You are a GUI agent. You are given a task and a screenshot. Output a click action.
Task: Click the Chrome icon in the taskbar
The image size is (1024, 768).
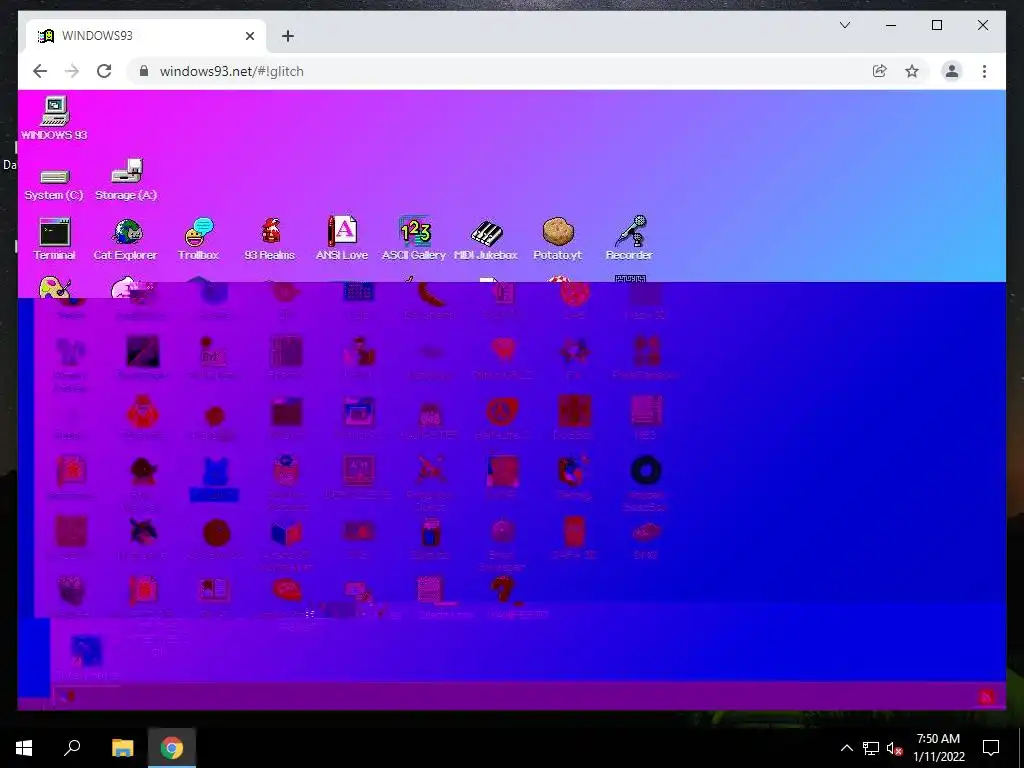pos(172,748)
